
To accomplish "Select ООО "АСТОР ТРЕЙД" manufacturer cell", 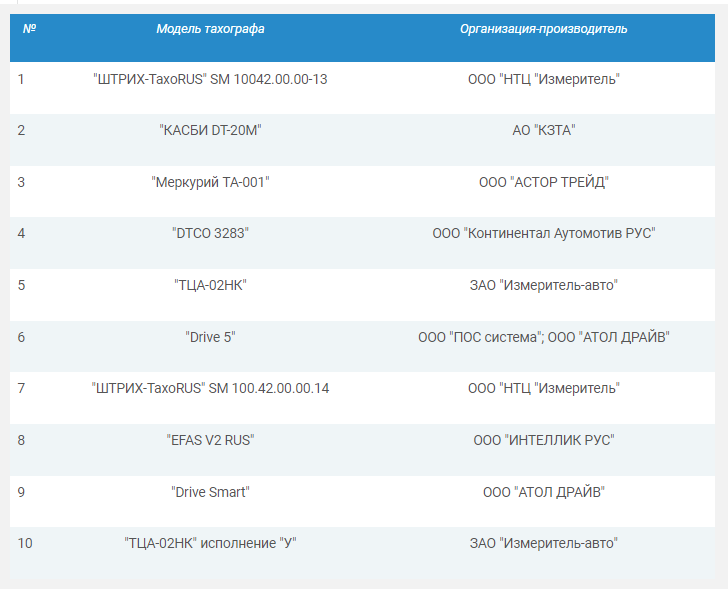I will tap(543, 182).
